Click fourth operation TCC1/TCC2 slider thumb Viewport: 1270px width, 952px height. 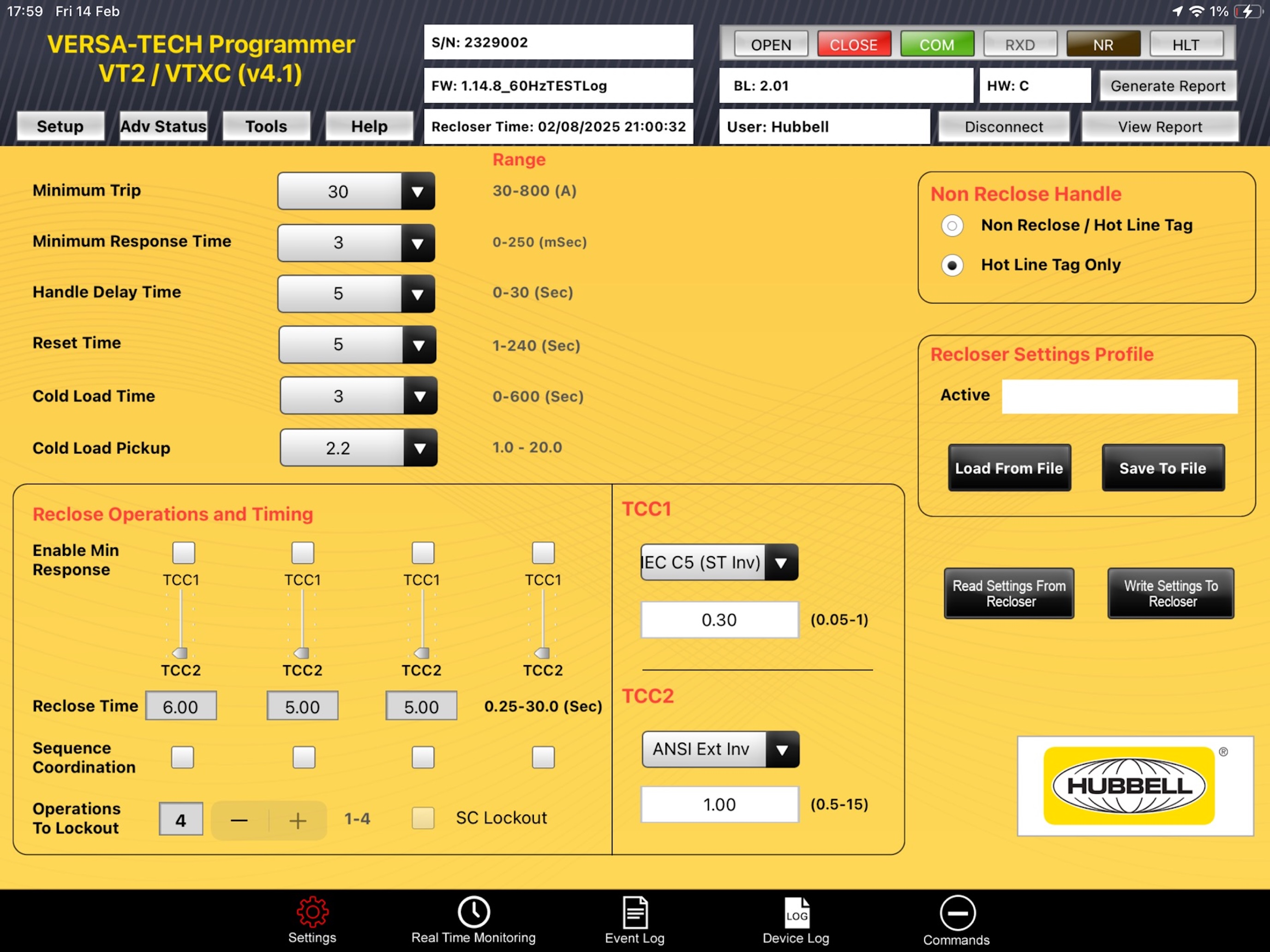[x=543, y=653]
